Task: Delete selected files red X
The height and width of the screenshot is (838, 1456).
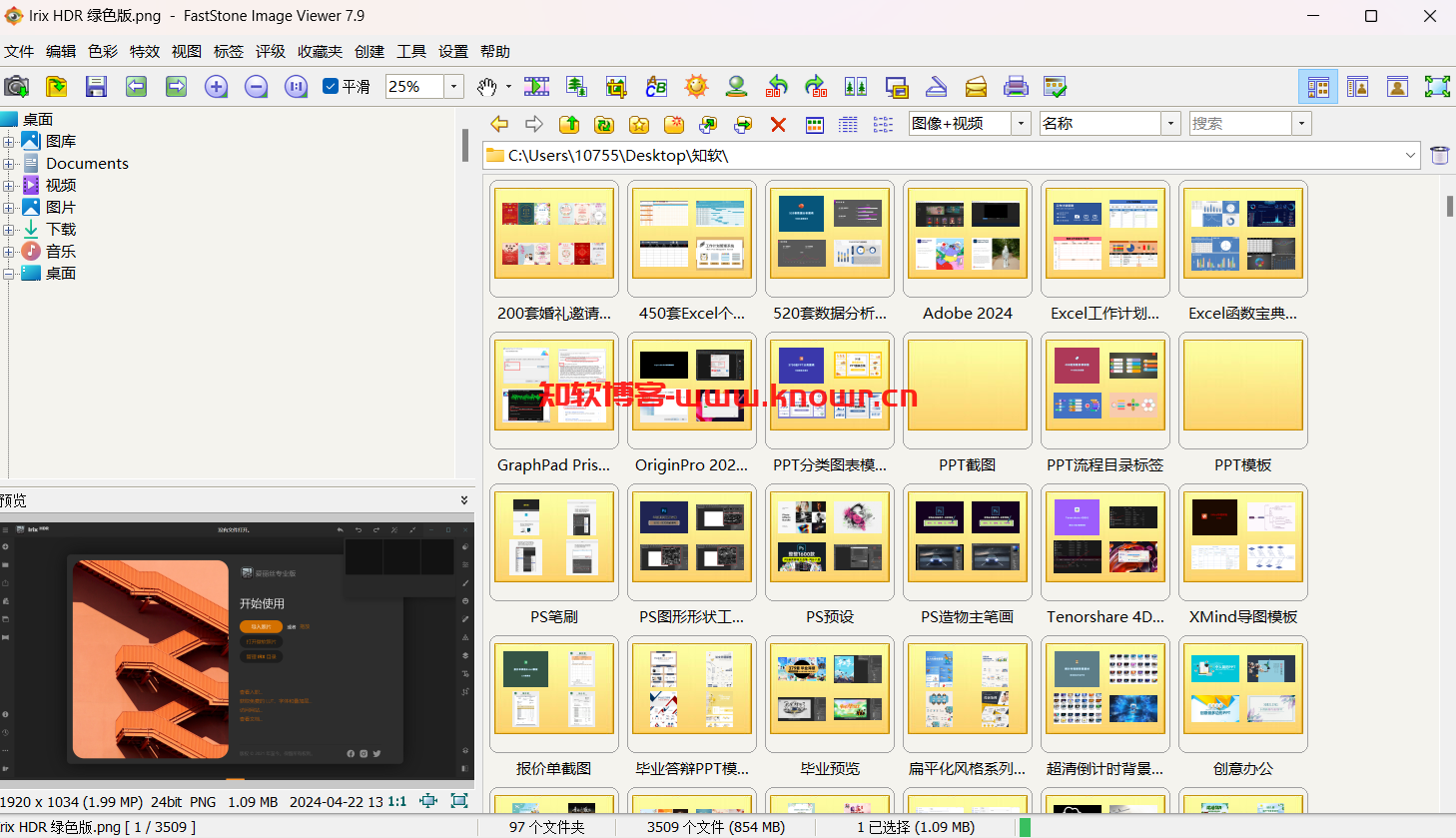Action: [x=778, y=124]
